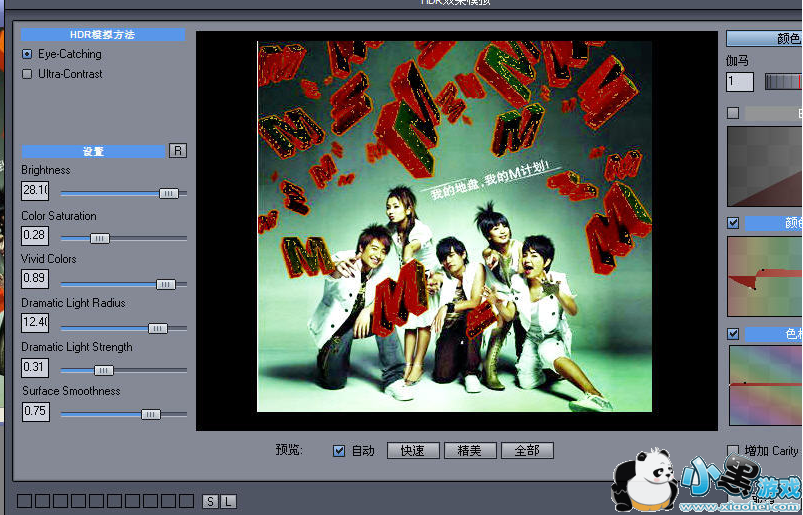Screen dimensions: 803x515
Task: Click the L load preset button
Action: (x=228, y=501)
